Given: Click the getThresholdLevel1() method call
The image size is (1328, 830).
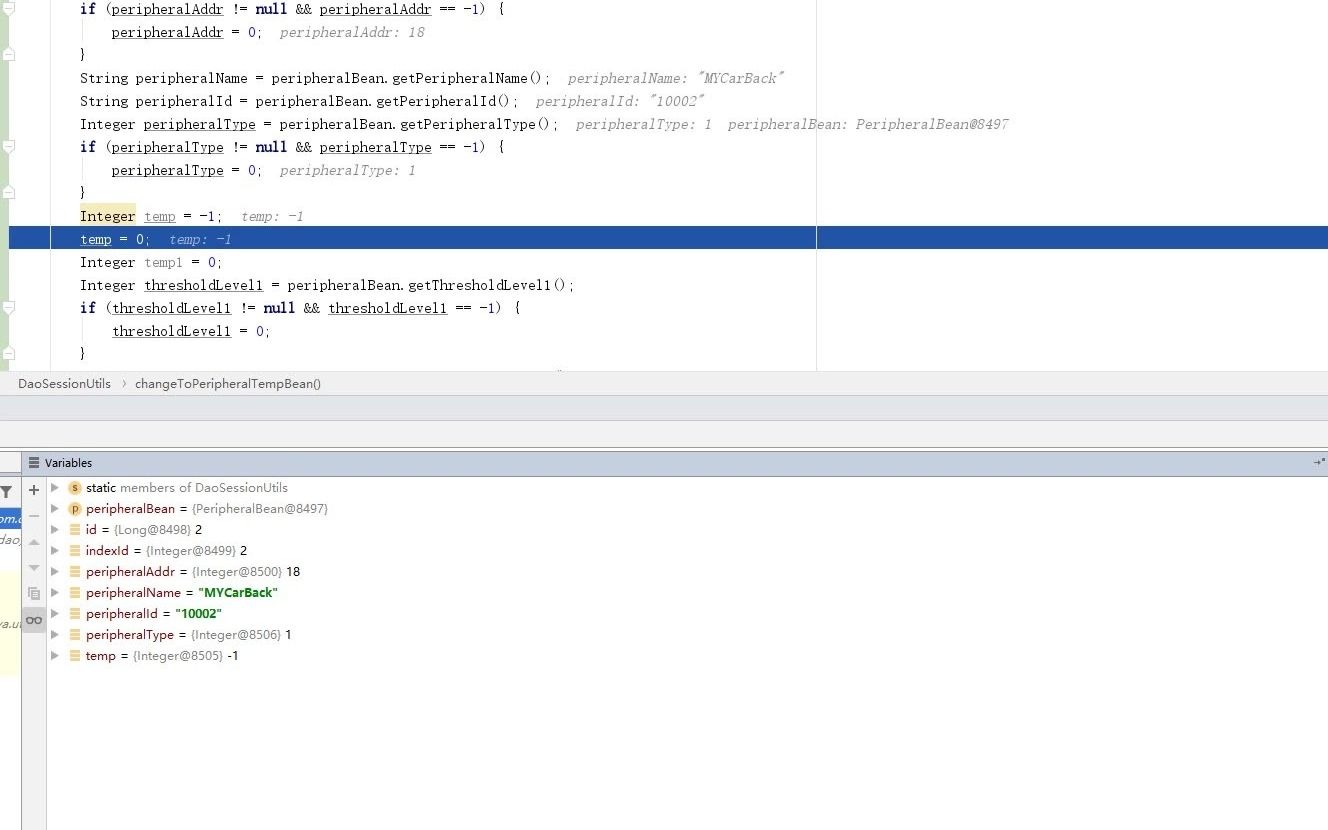Looking at the screenshot, I should (486, 285).
